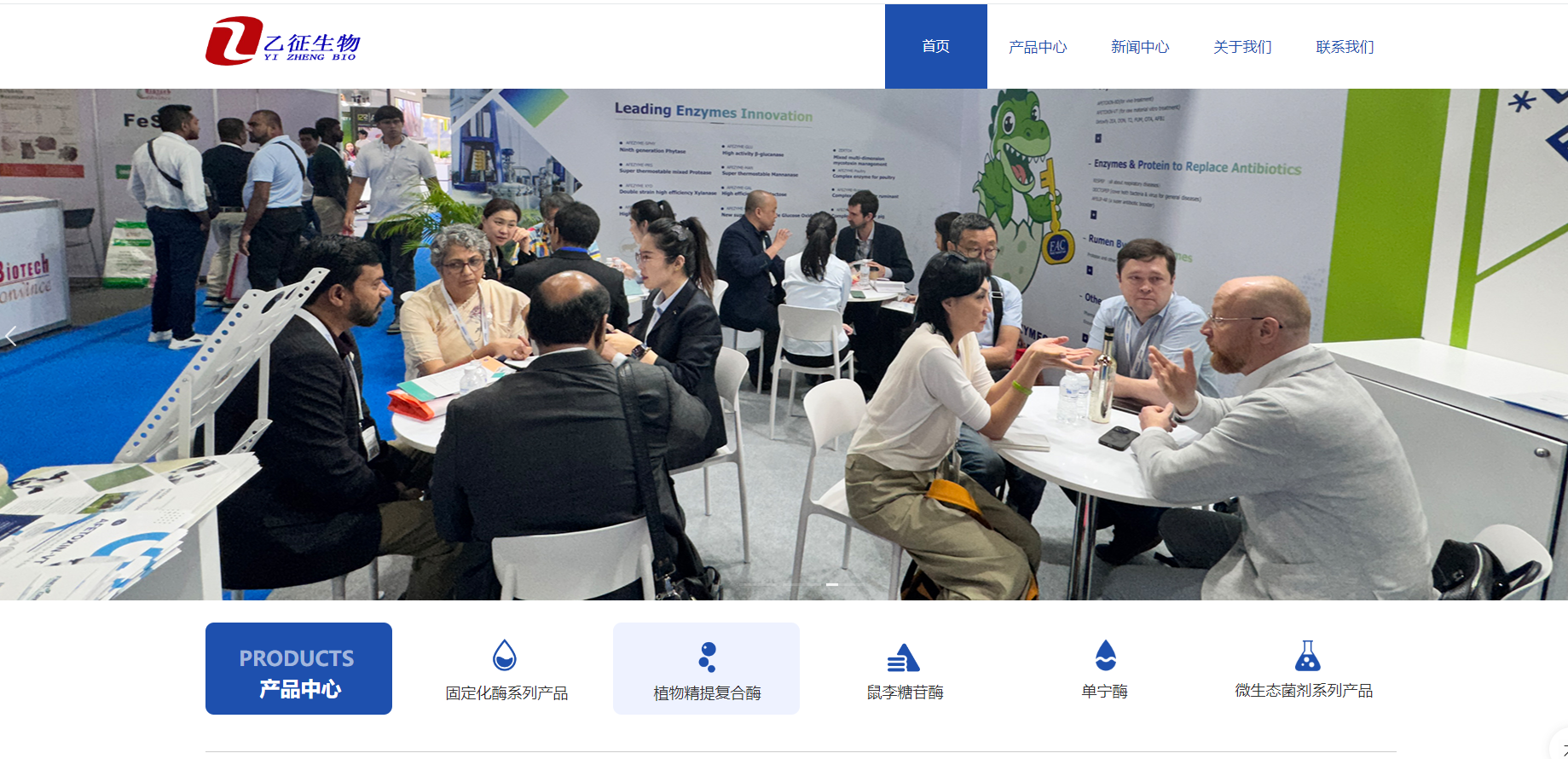Open the 植物精提复合酶 category
The width and height of the screenshot is (1568, 759).
pos(707,693)
